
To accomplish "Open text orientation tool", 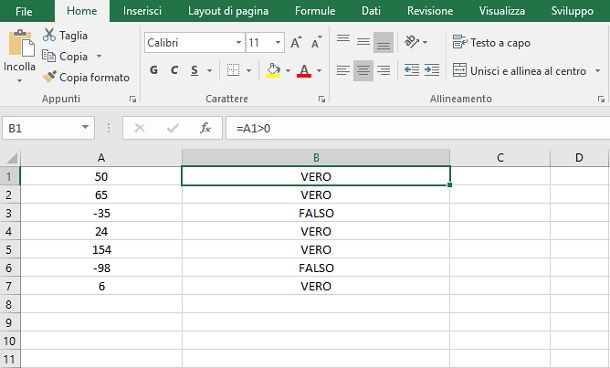I will point(412,42).
